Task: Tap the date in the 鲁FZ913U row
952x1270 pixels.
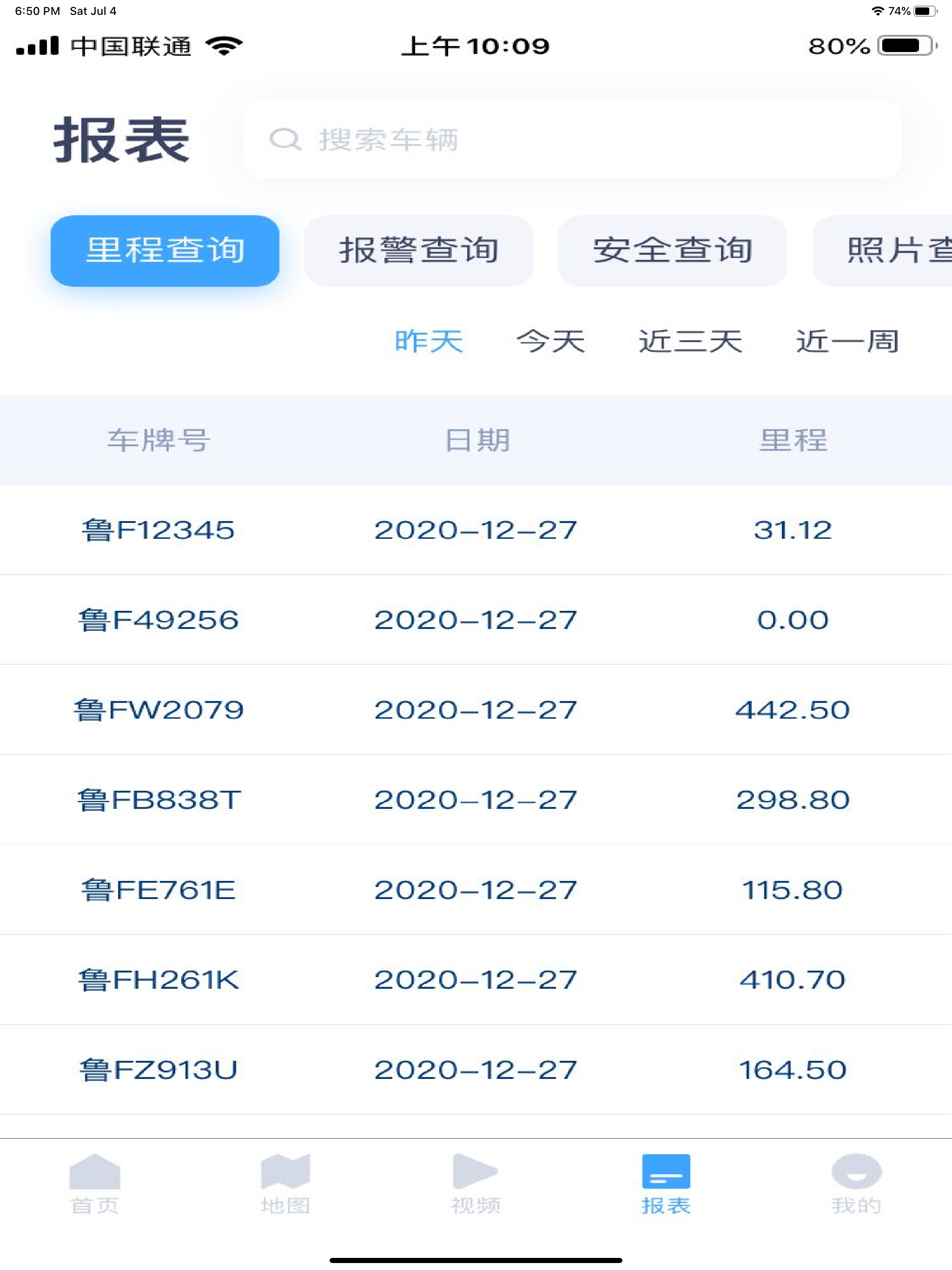Action: tap(476, 1070)
